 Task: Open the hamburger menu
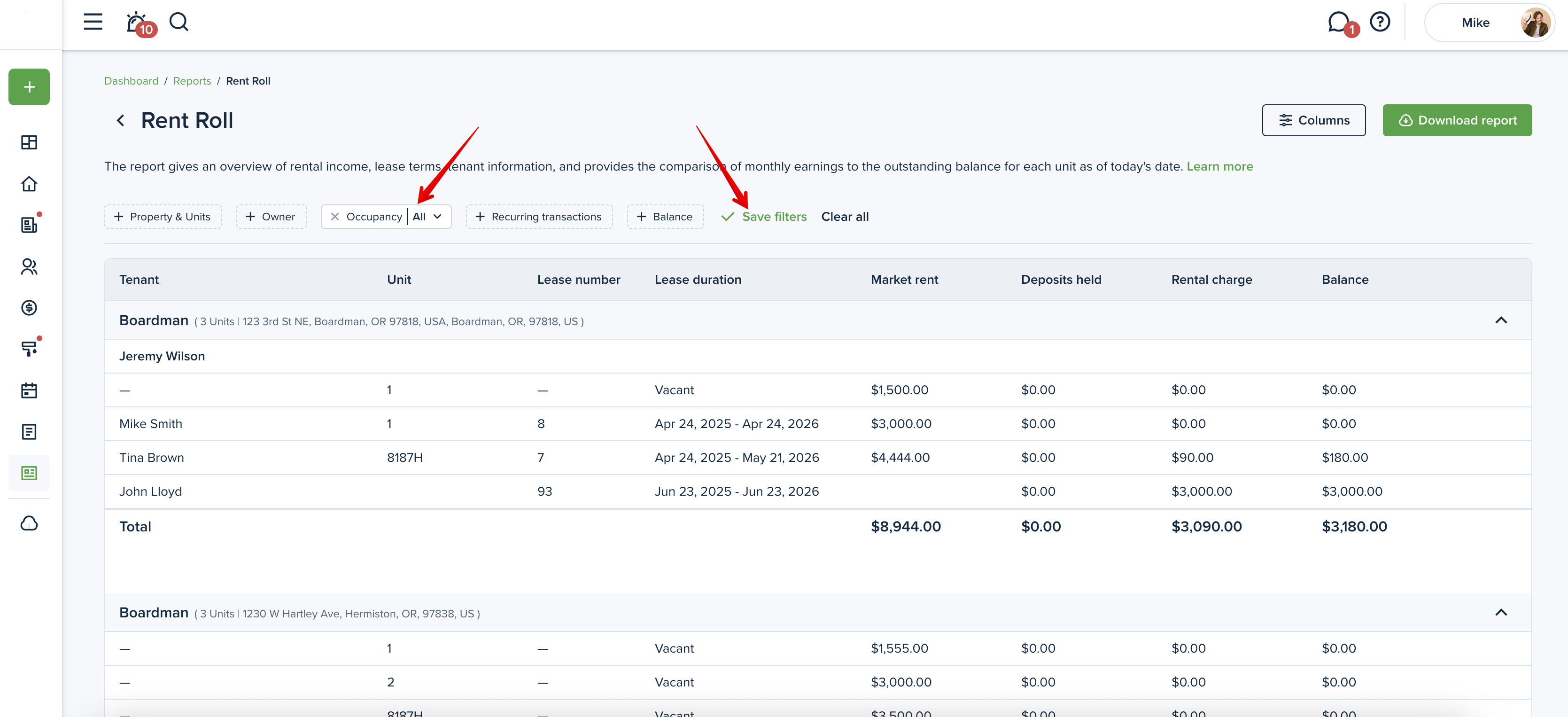93,22
